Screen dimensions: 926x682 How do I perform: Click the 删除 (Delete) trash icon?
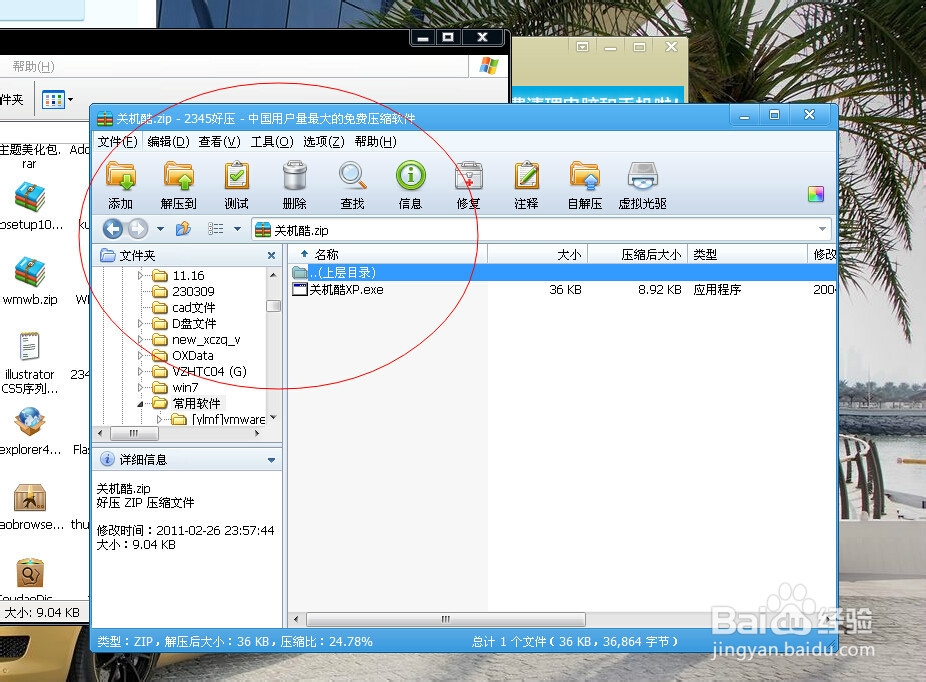point(294,185)
